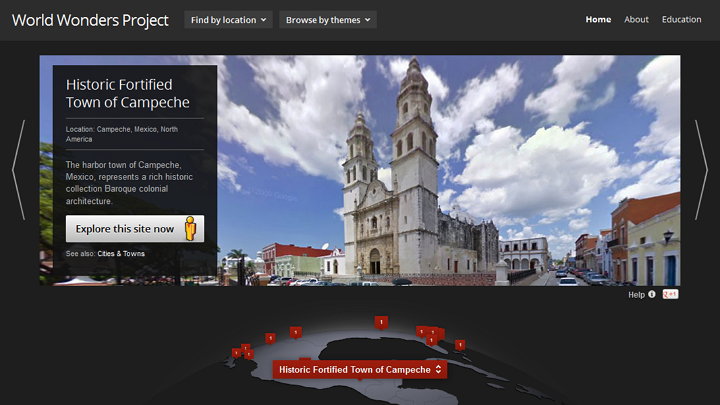Click the harbor town description paragraph
This screenshot has width=720, height=405.
pyautogui.click(x=129, y=183)
